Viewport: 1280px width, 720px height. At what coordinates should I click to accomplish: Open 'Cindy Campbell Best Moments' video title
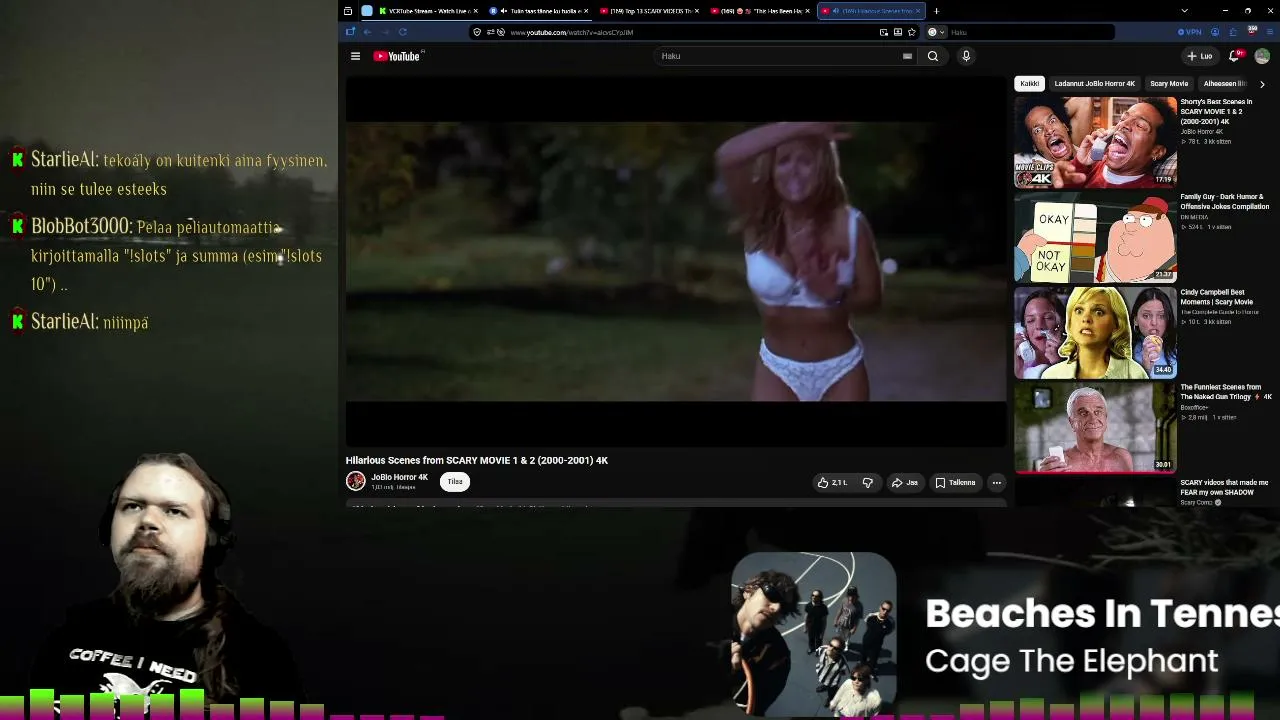[1216, 296]
